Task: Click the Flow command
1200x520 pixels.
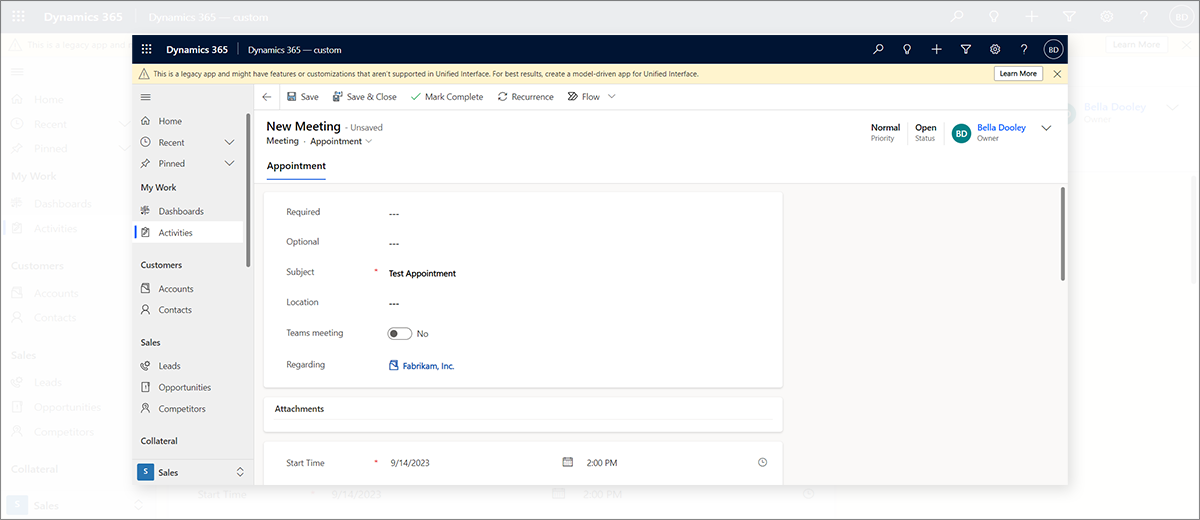Action: point(584,97)
